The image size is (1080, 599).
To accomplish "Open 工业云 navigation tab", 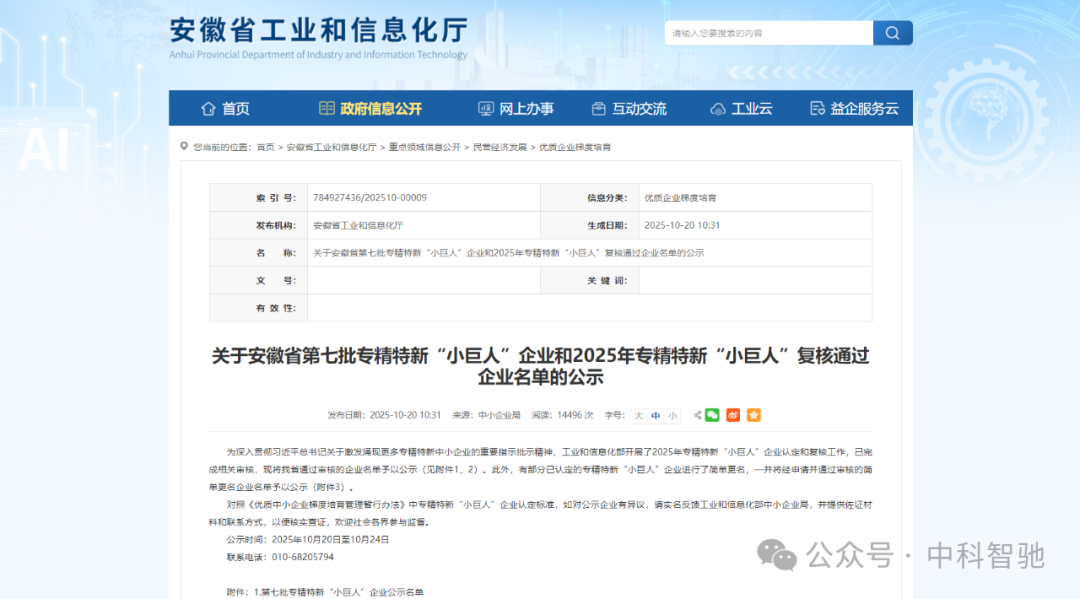I will pyautogui.click(x=741, y=109).
